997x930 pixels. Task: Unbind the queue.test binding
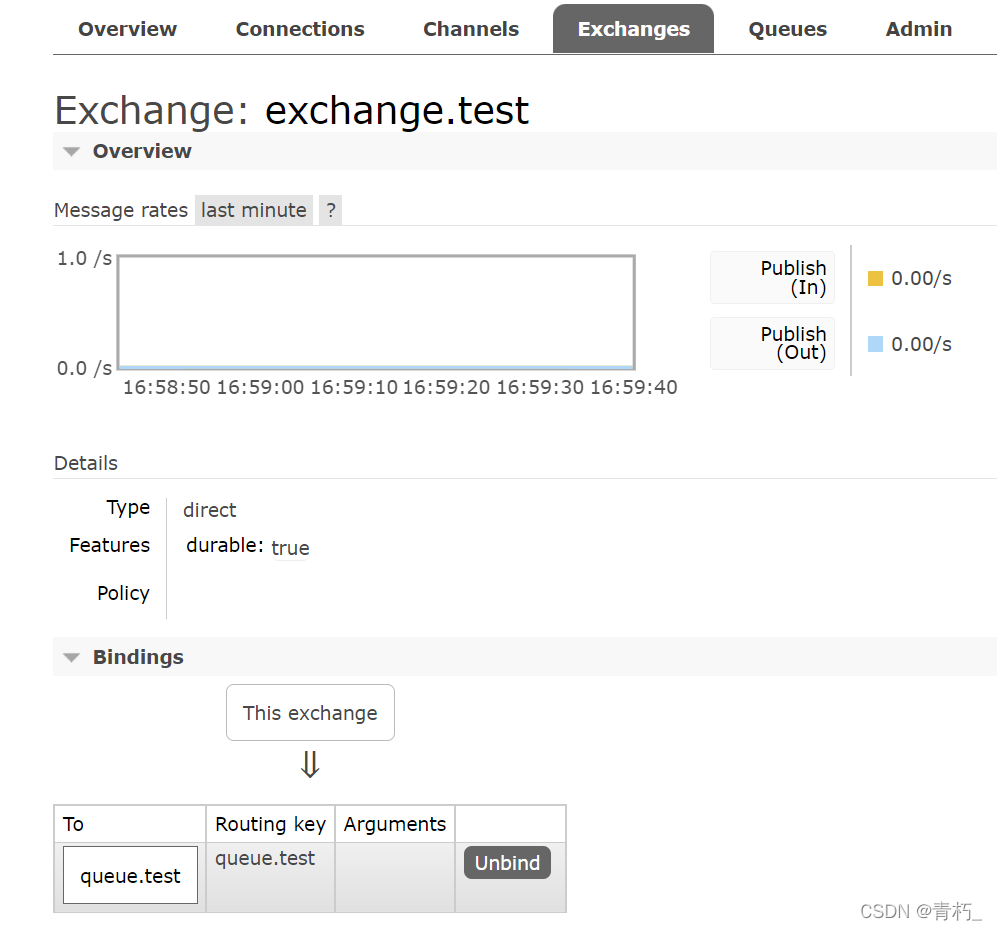coord(507,863)
